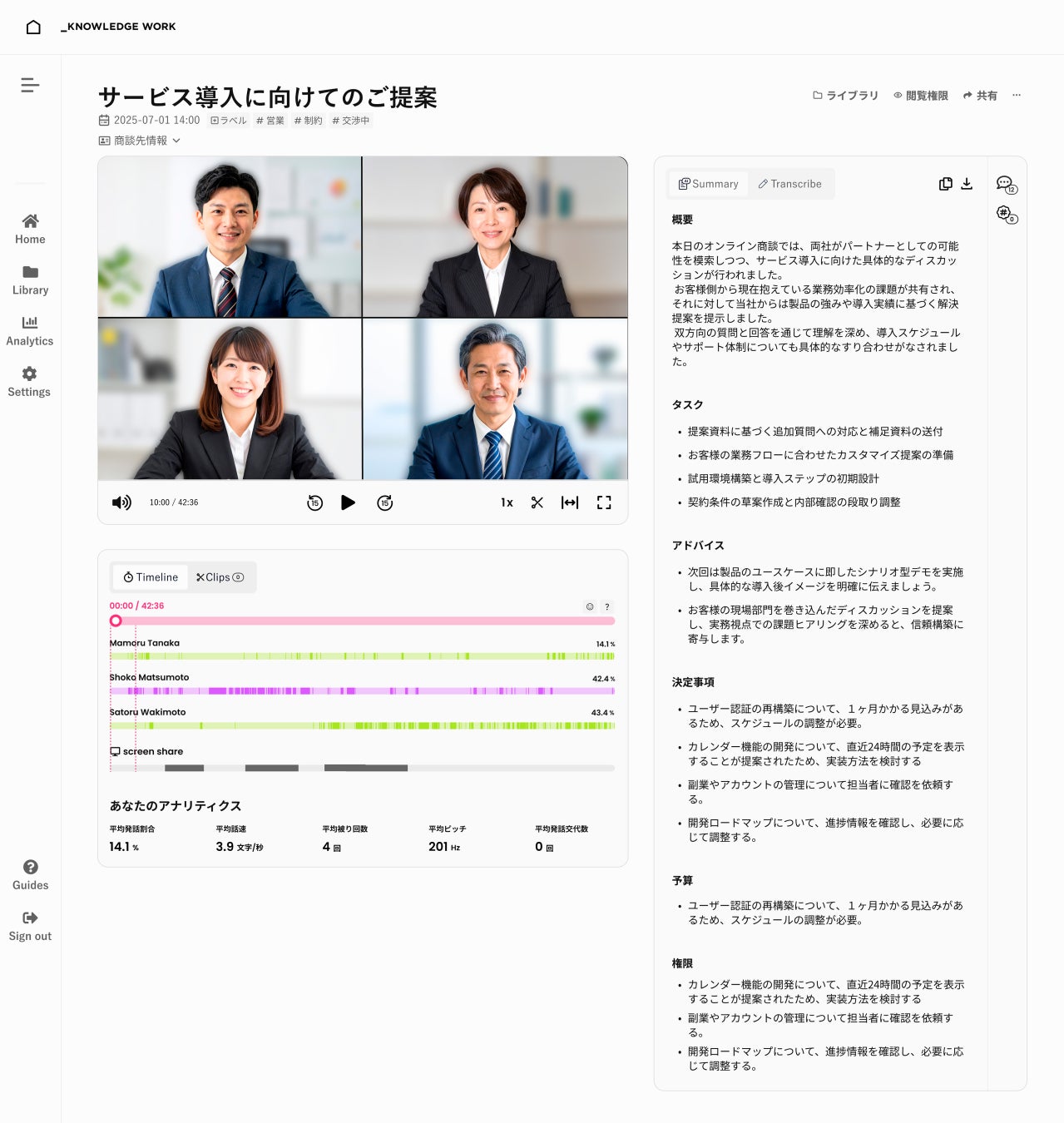Click the pink timeline playhead handle
The height and width of the screenshot is (1123, 1064).
(116, 621)
